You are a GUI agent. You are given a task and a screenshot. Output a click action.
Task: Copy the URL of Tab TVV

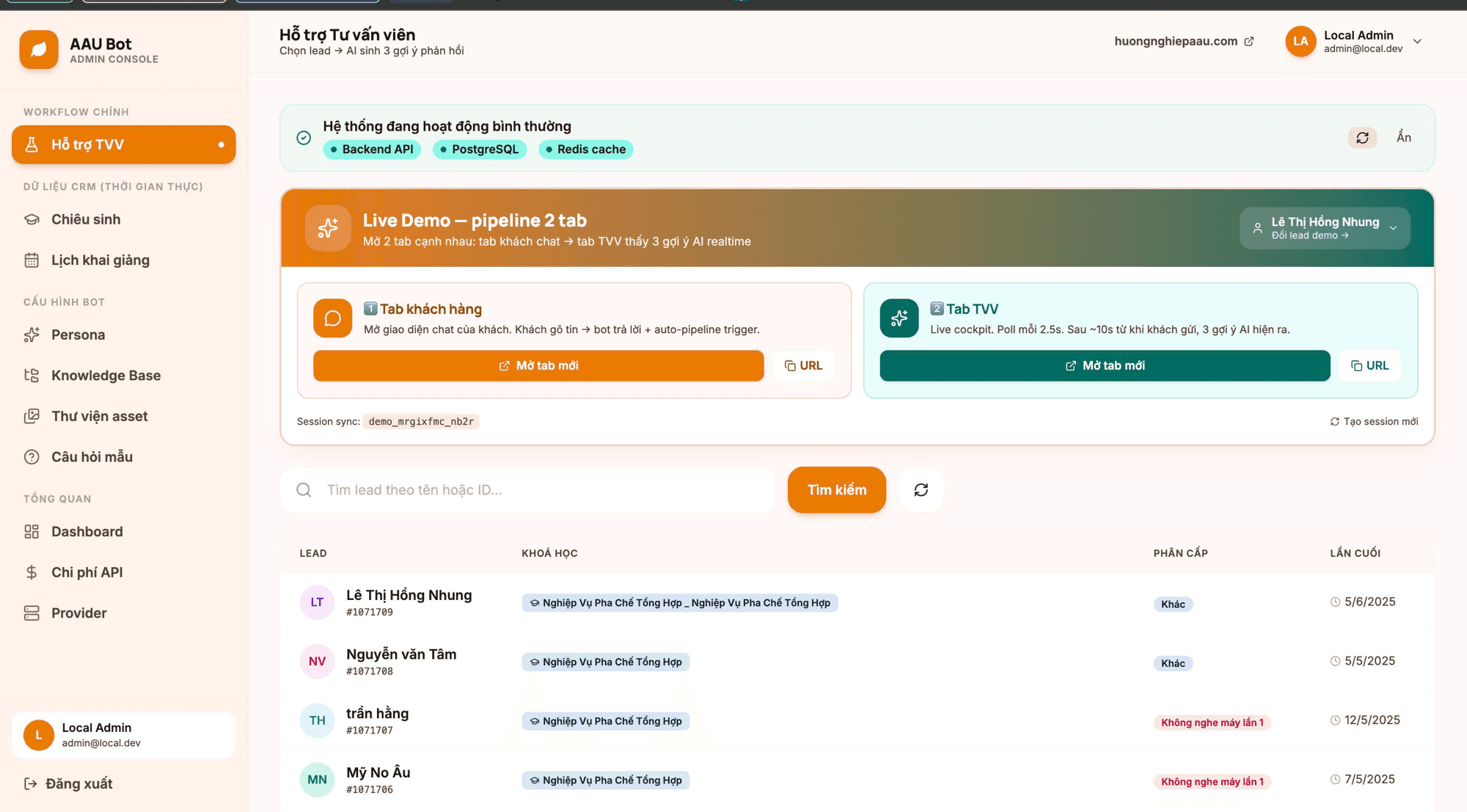point(1369,365)
